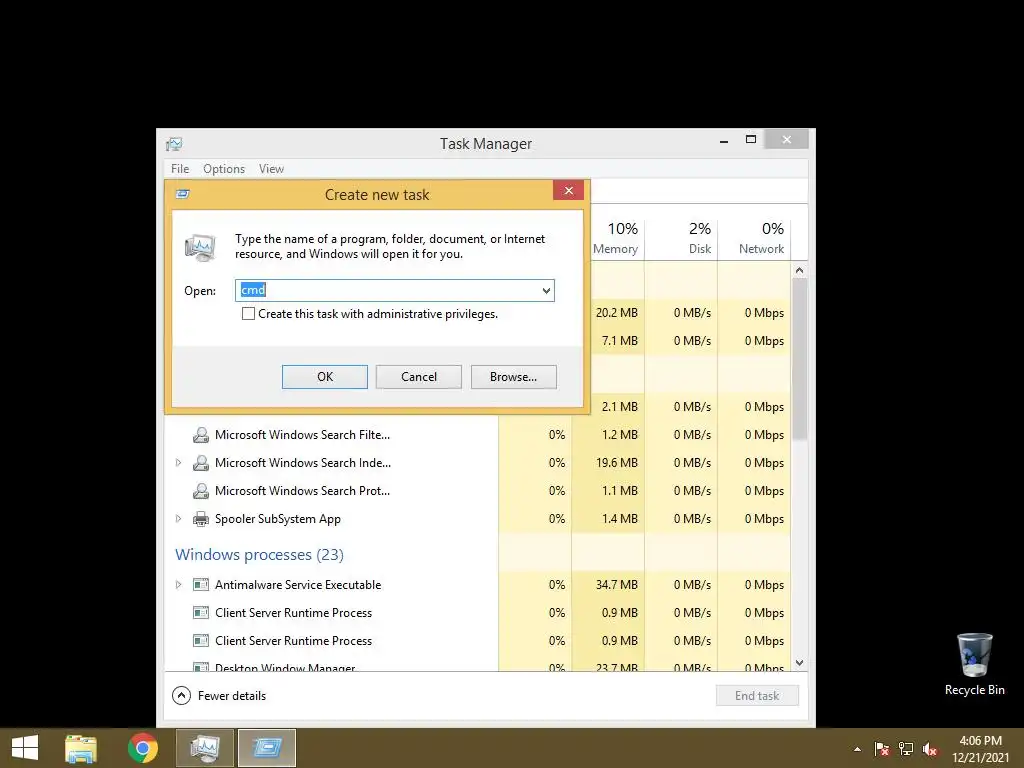Sort processes by the Memory column header
The image size is (1024, 768).
coord(615,238)
